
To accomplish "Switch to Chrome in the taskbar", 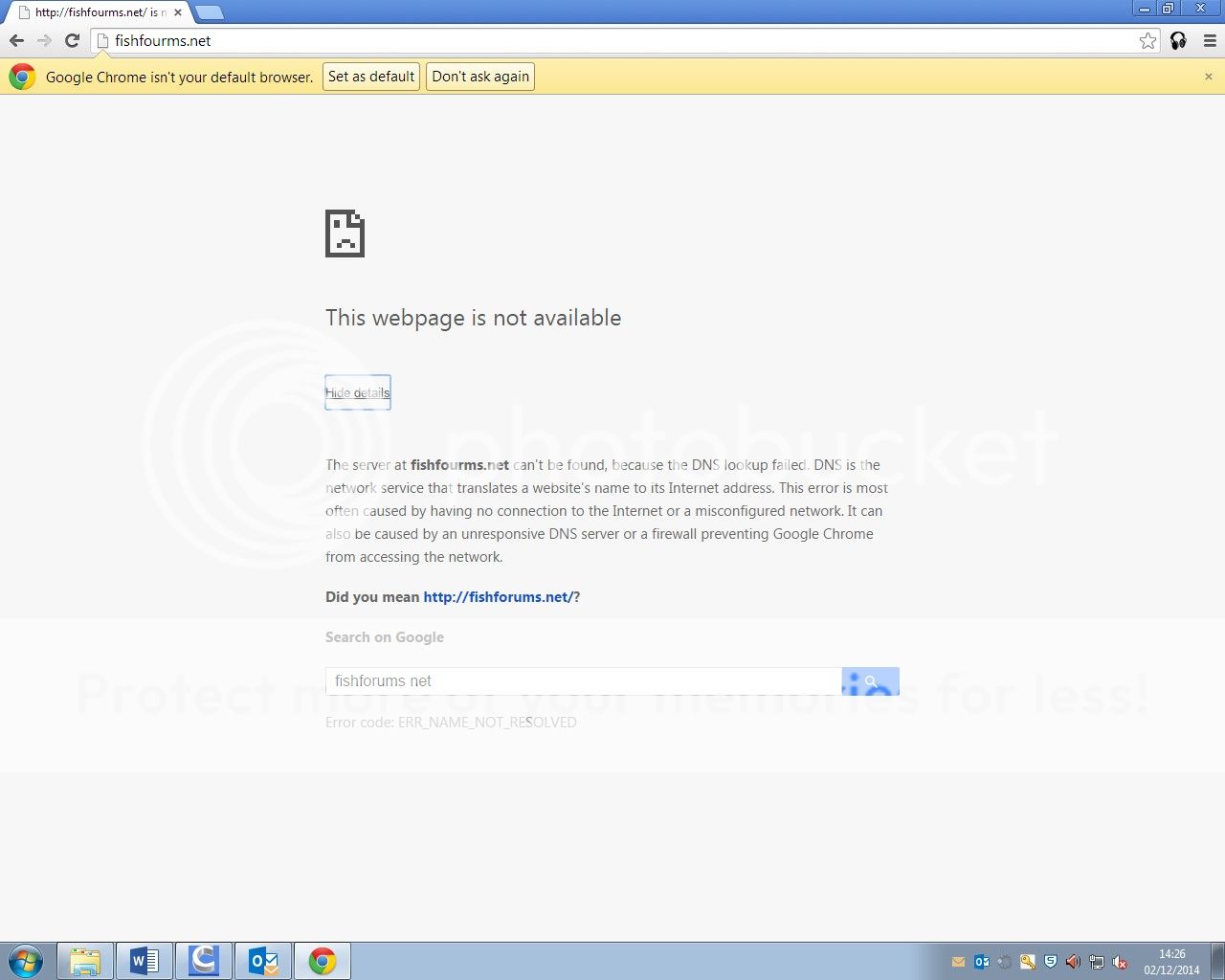I will pyautogui.click(x=323, y=961).
